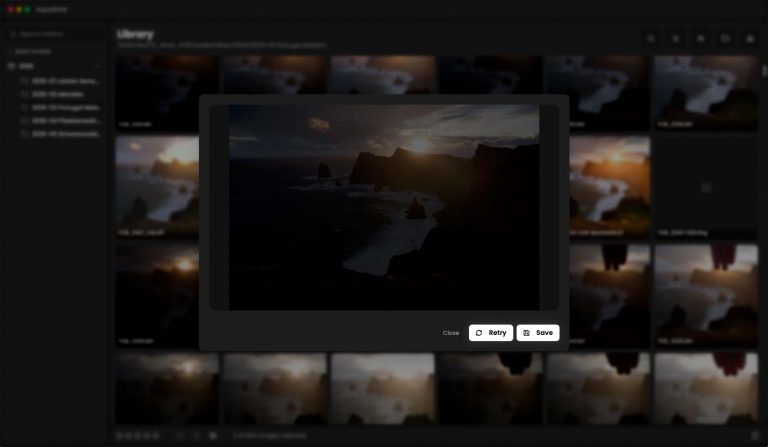This screenshot has width=768, height=447.
Task: Collapse the 2025 folder chevron in the sidebar
Action: 97,66
